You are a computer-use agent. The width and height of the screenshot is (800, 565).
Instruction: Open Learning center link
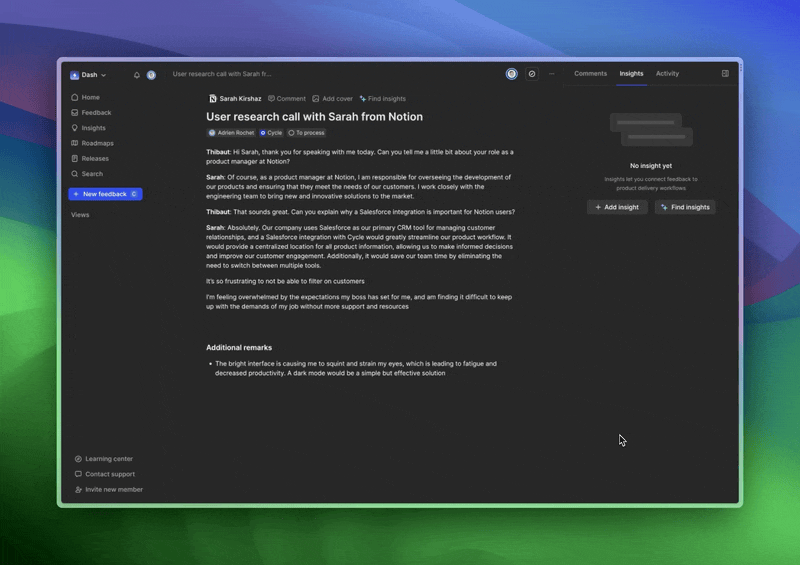pyautogui.click(x=104, y=459)
